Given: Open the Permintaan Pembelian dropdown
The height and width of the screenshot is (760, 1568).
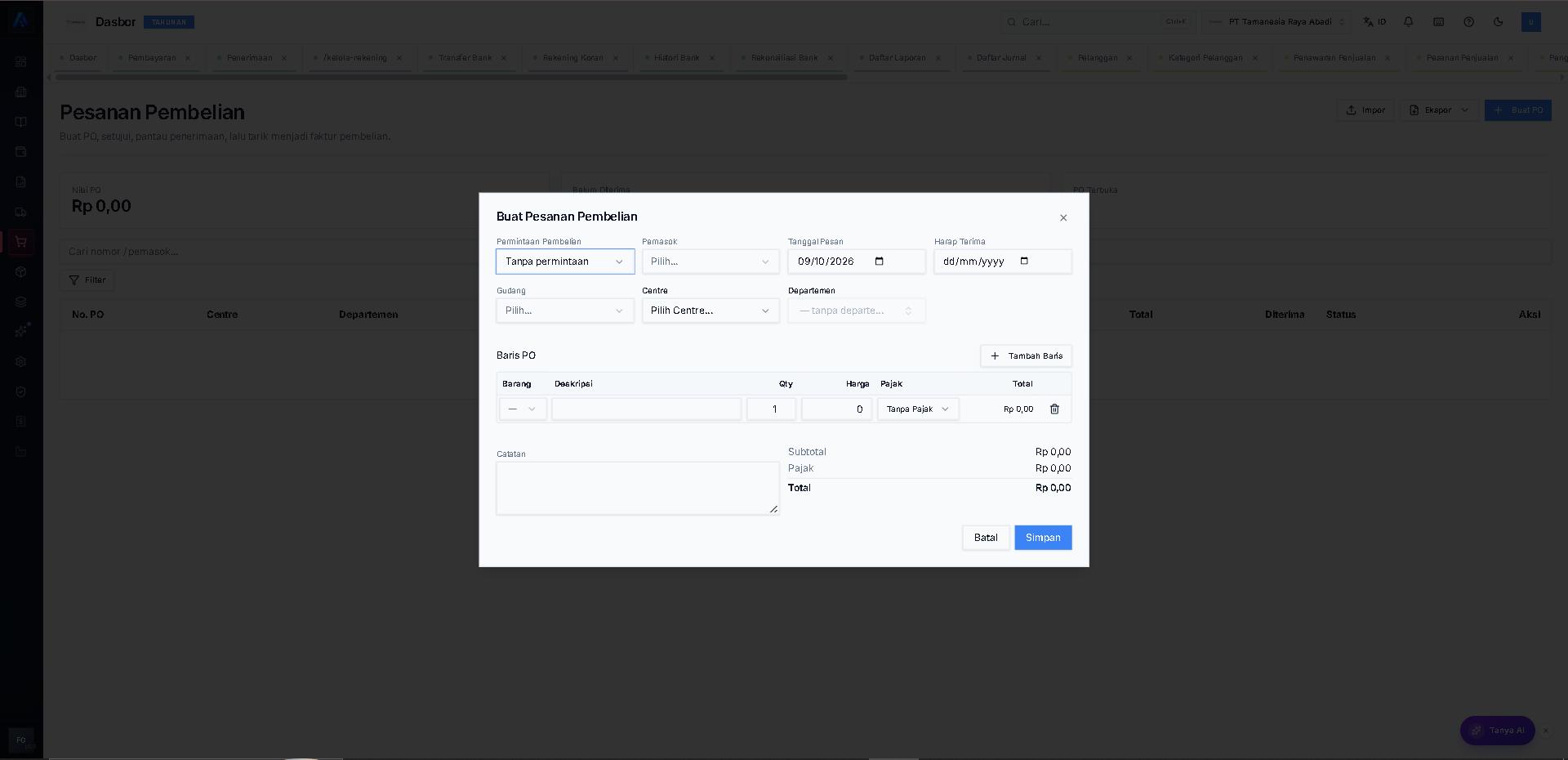Looking at the screenshot, I should tap(565, 262).
